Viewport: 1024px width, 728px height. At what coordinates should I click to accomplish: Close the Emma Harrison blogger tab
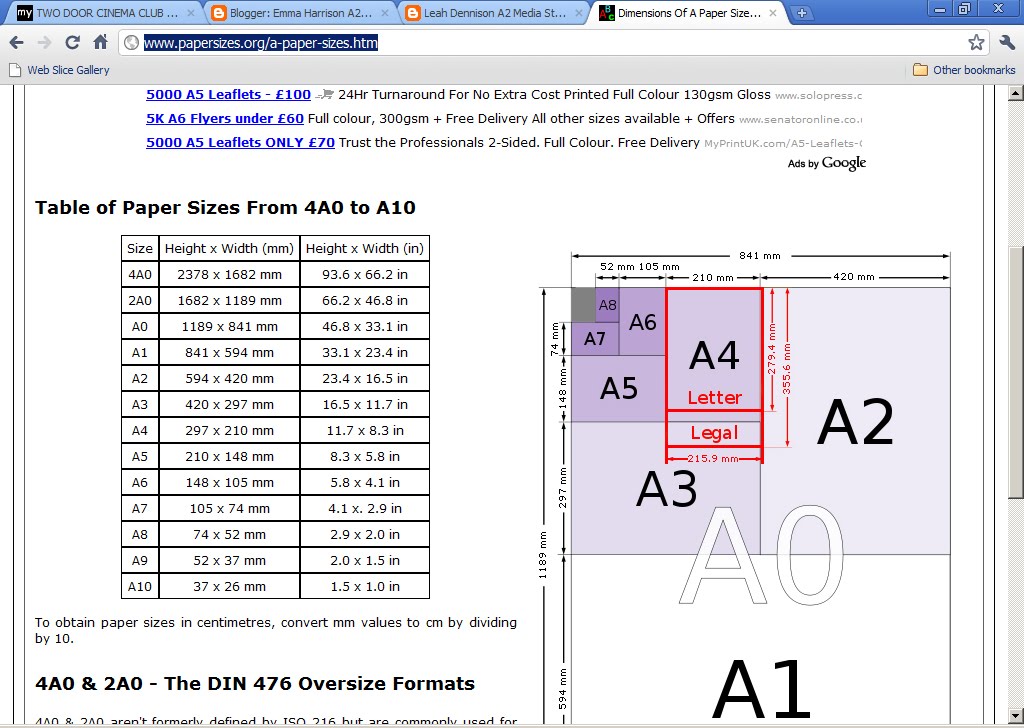385,12
